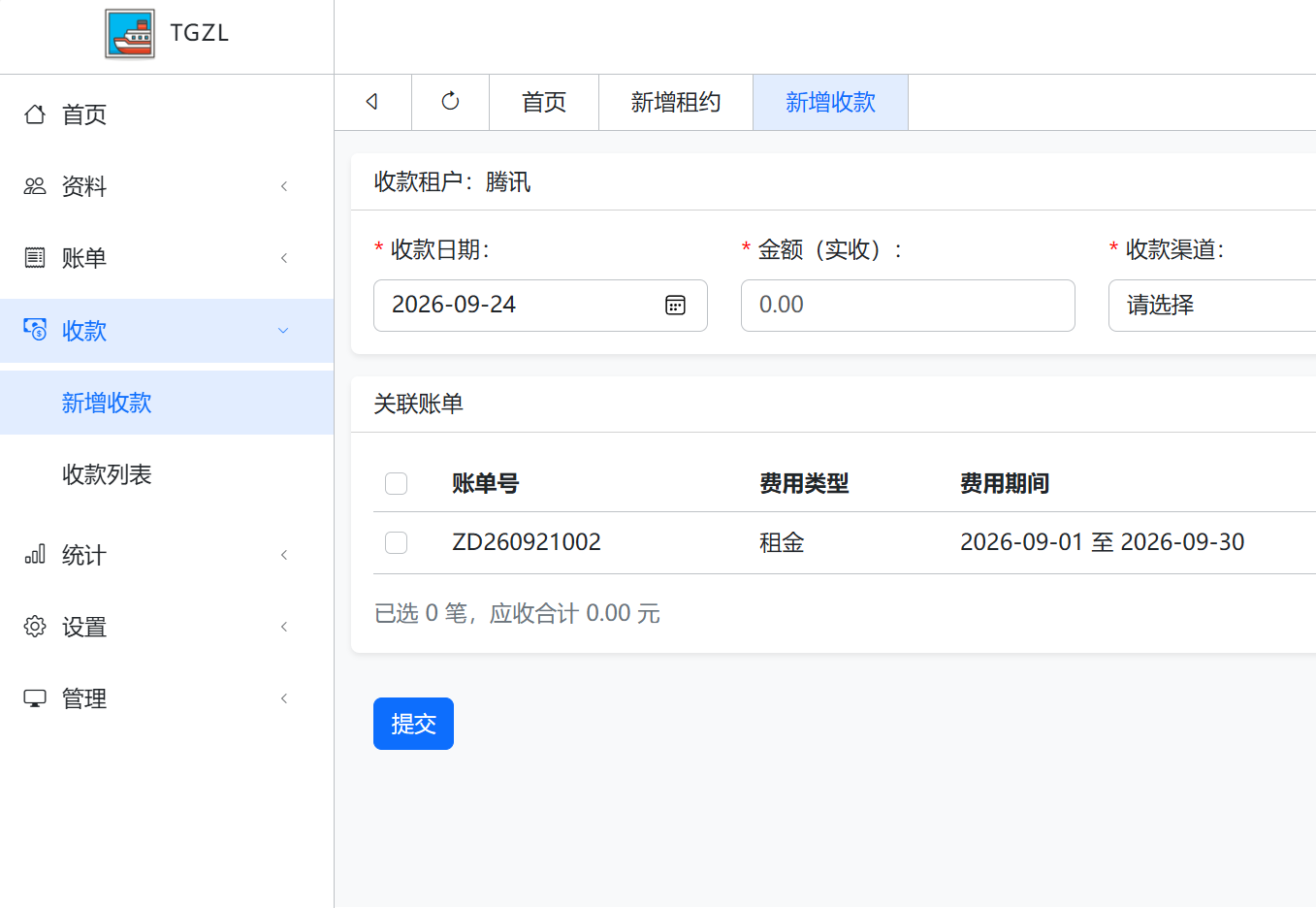
Task: Click the back triangle tab-scroll icon
Action: point(371,102)
